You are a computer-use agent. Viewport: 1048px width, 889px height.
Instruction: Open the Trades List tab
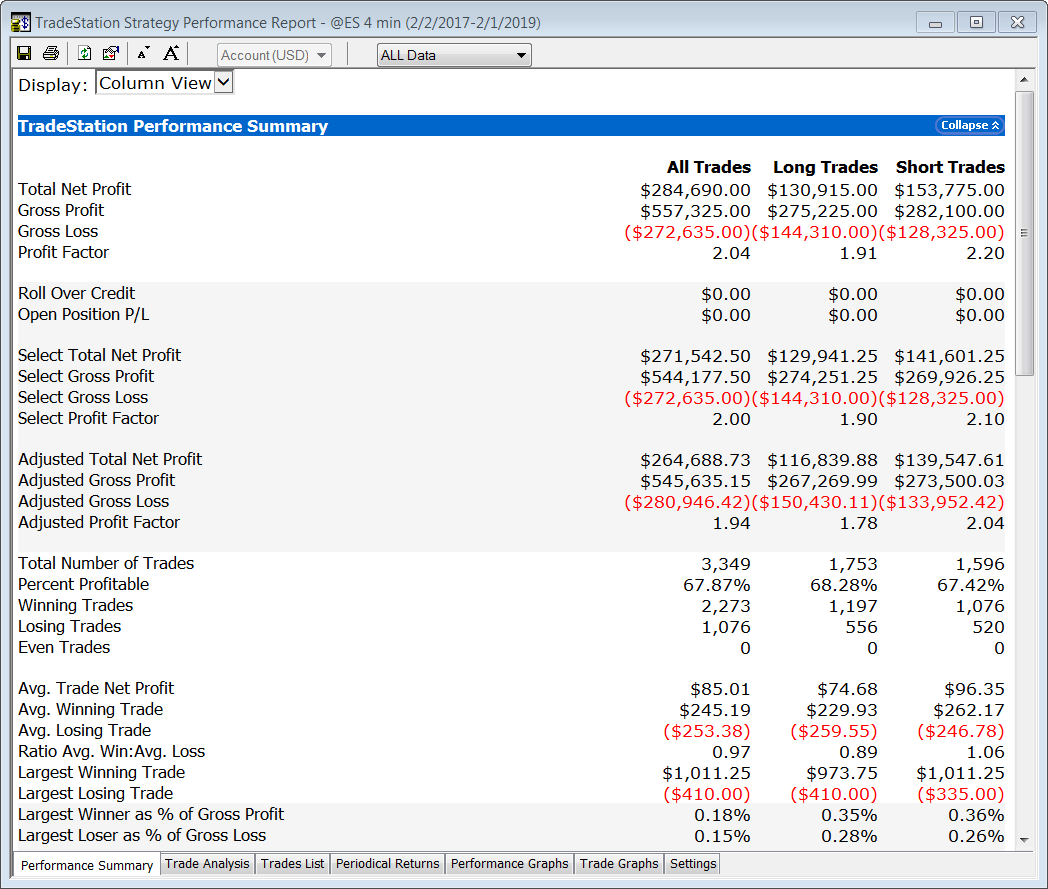click(x=293, y=864)
